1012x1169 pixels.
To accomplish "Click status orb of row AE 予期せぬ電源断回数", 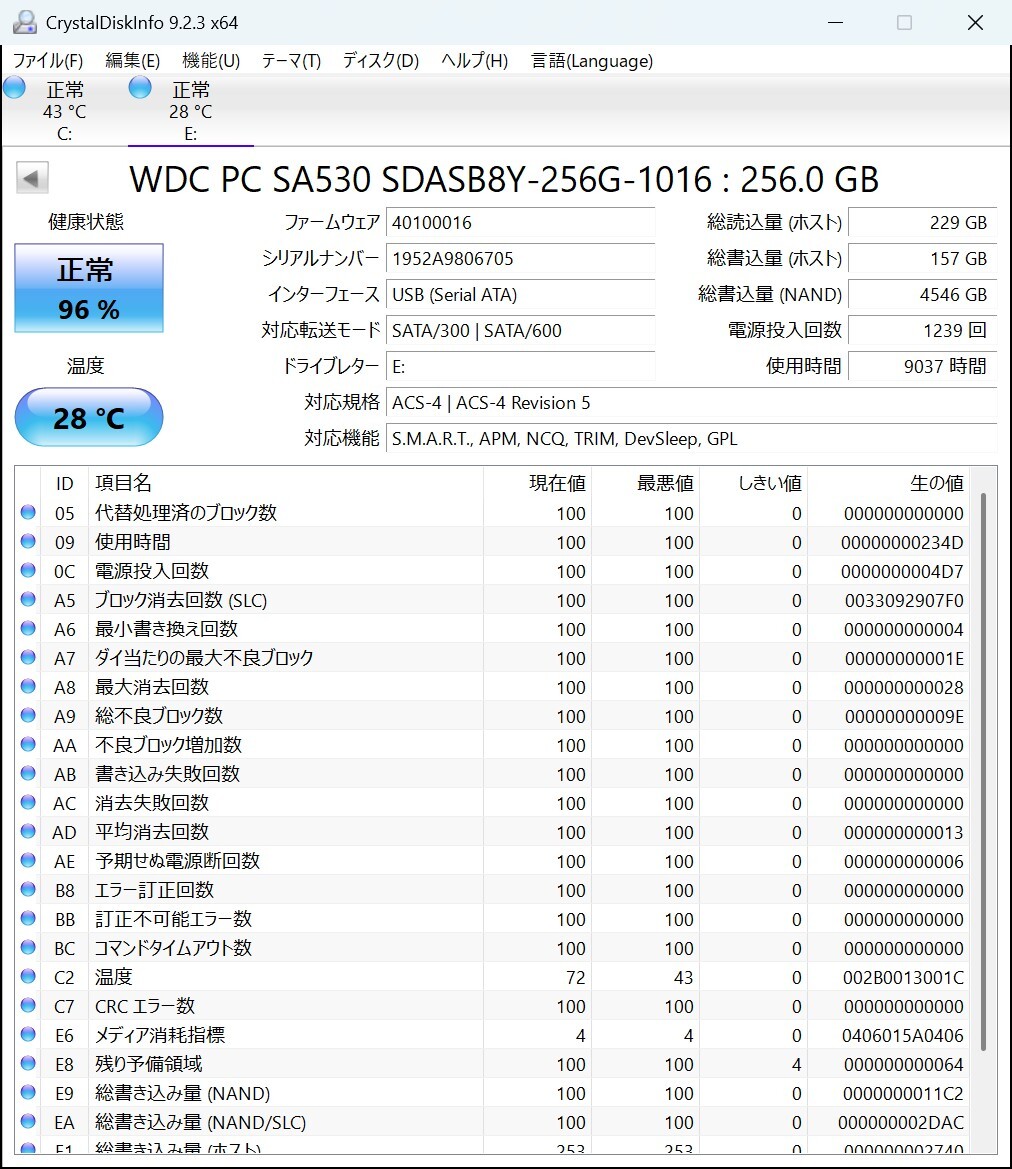I will 28,860.
